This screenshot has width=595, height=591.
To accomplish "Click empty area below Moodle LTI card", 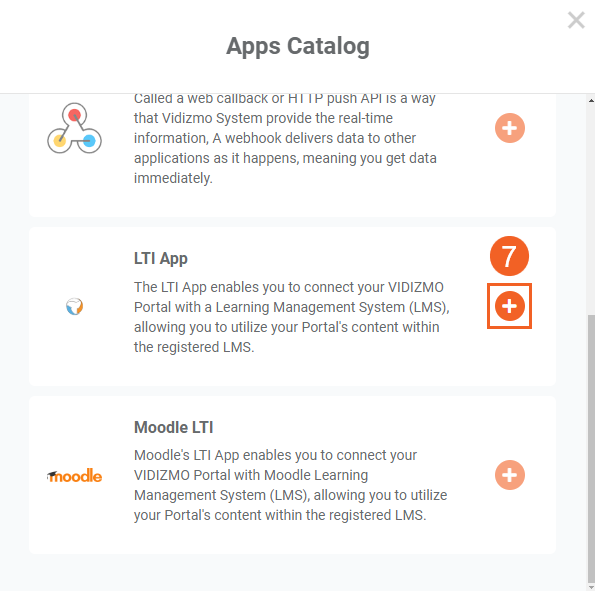I will pyautogui.click(x=292, y=572).
